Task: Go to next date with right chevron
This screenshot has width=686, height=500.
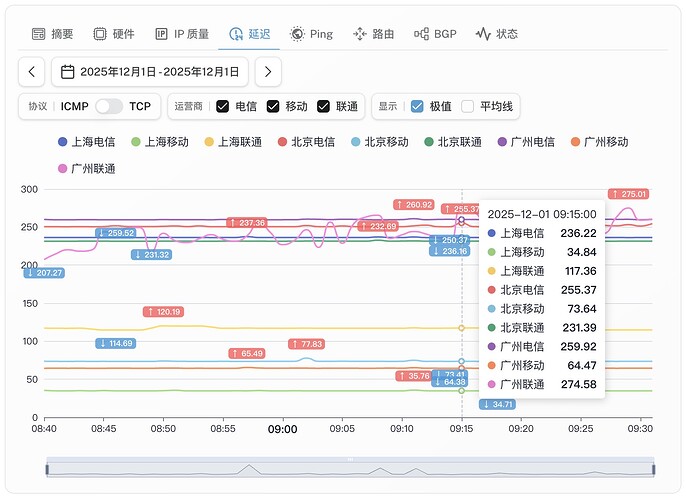Action: point(268,72)
